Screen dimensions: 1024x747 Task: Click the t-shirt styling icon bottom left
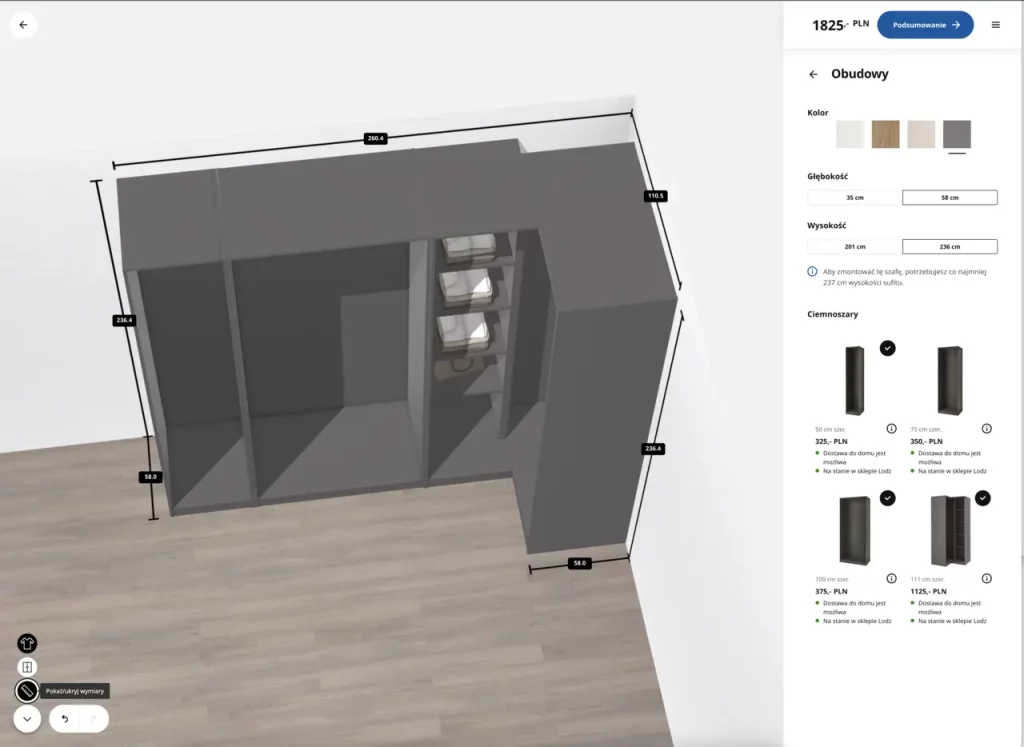point(26,643)
